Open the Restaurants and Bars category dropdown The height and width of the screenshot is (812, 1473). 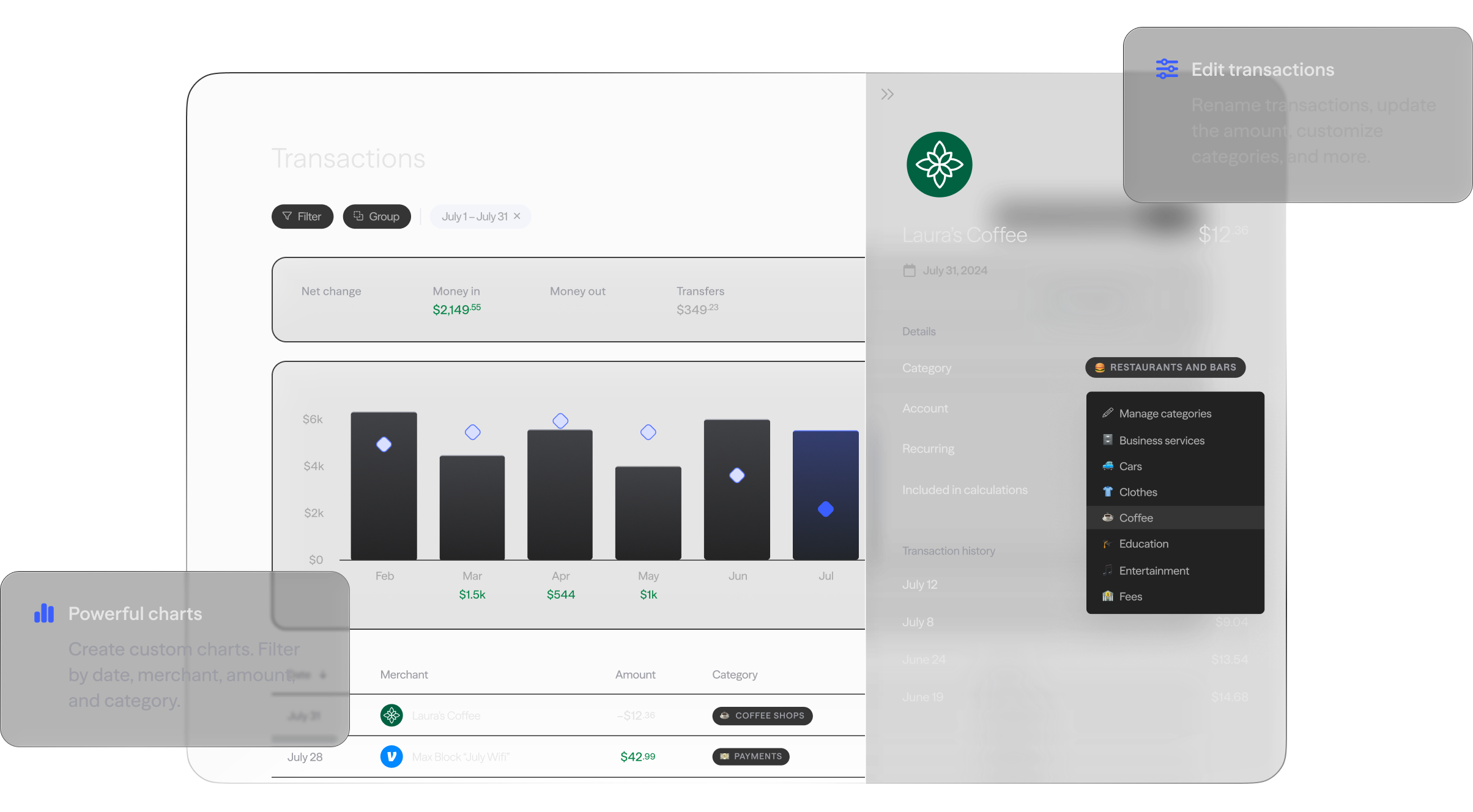[x=1165, y=367]
